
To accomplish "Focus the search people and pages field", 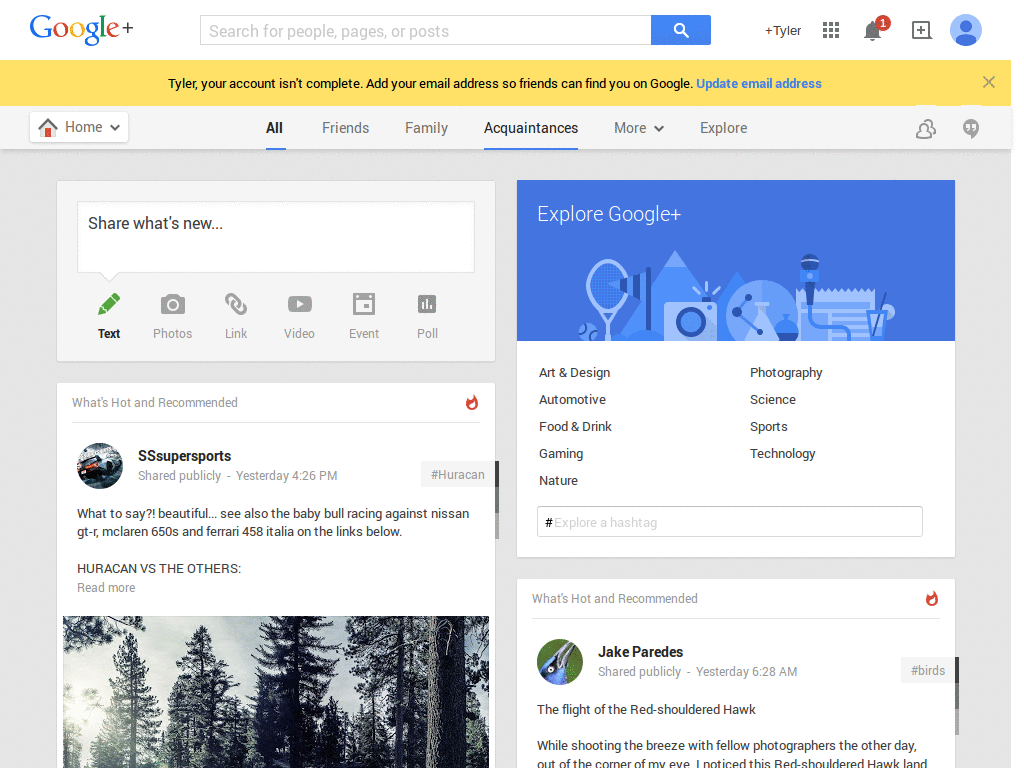I will tap(426, 31).
